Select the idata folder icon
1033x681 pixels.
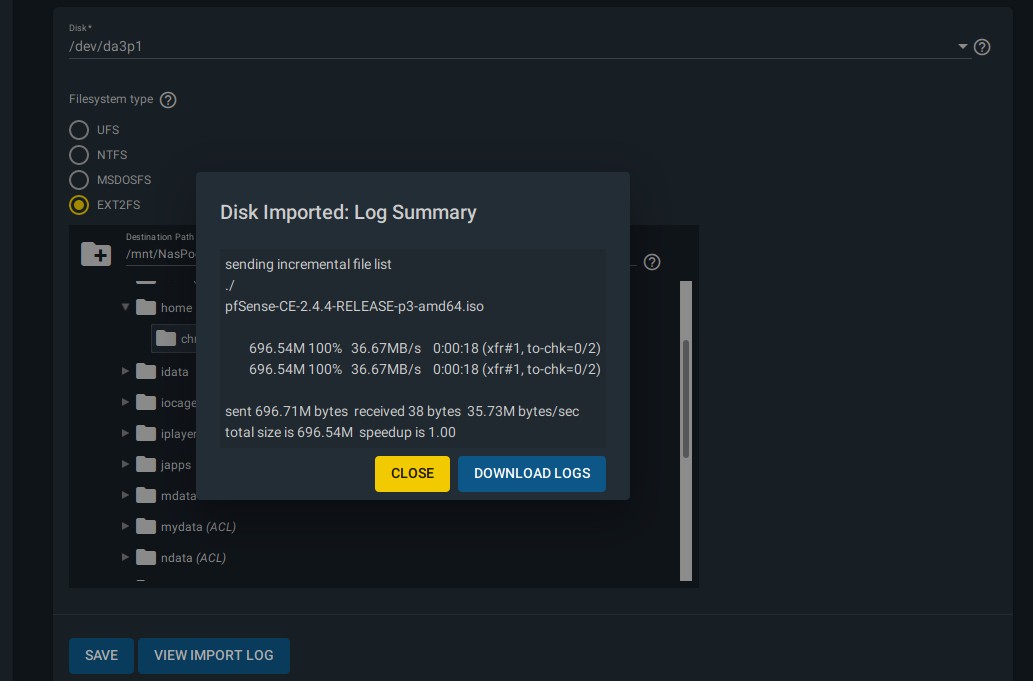click(146, 371)
